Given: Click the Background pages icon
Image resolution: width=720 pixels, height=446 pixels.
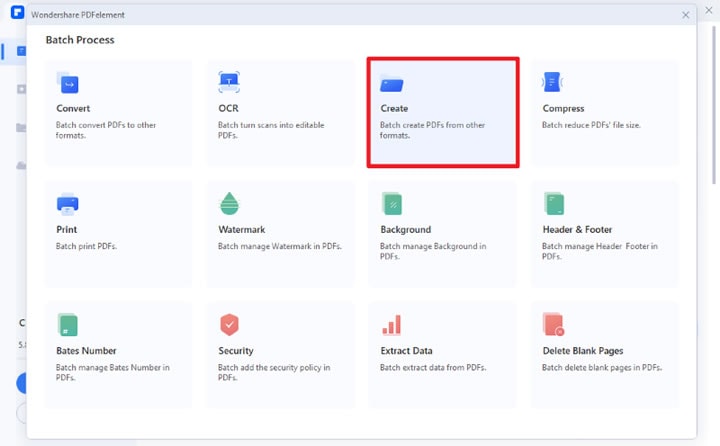Looking at the screenshot, I should click(392, 204).
